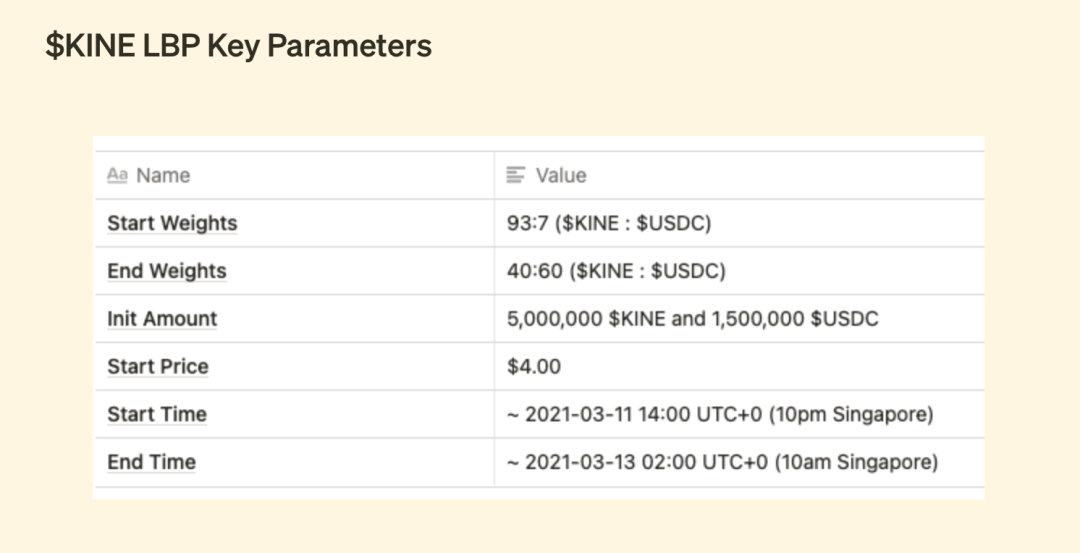Open the Init Amount page link

pos(162,319)
